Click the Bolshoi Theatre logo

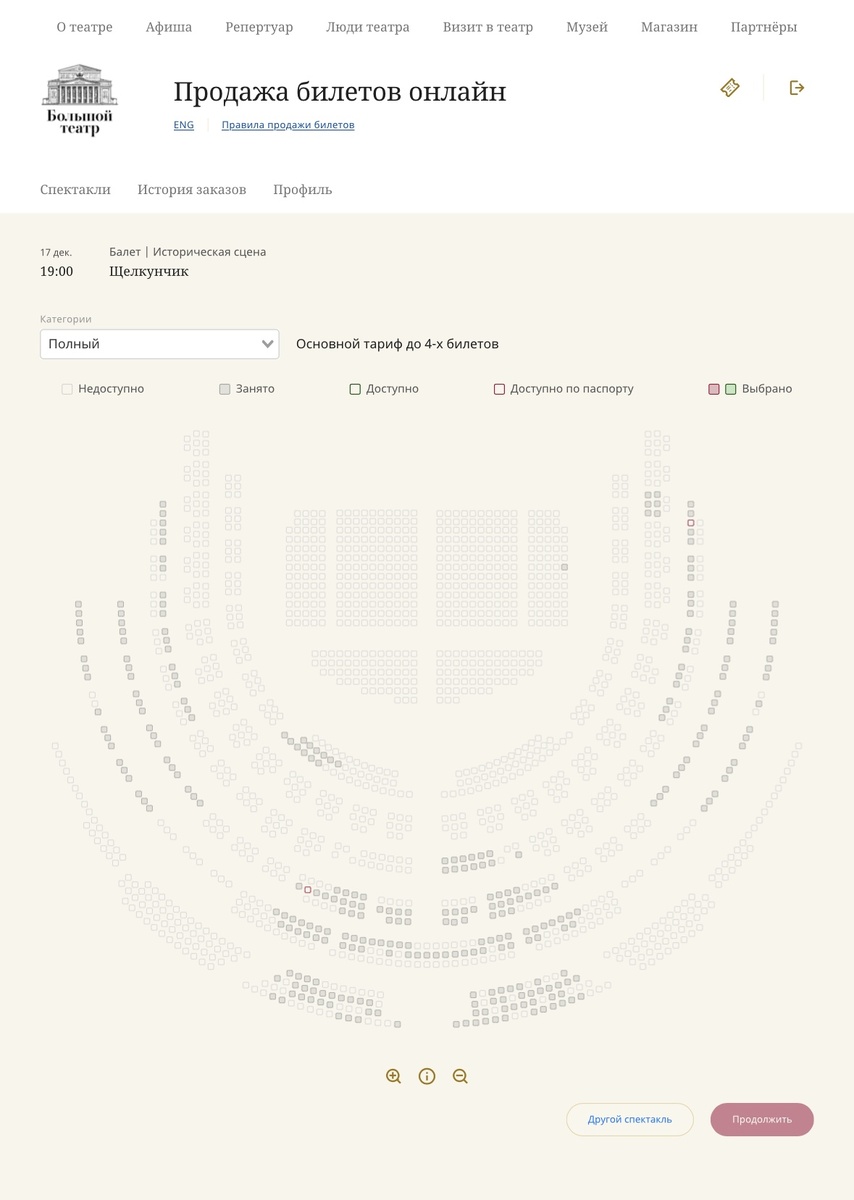pyautogui.click(x=79, y=99)
